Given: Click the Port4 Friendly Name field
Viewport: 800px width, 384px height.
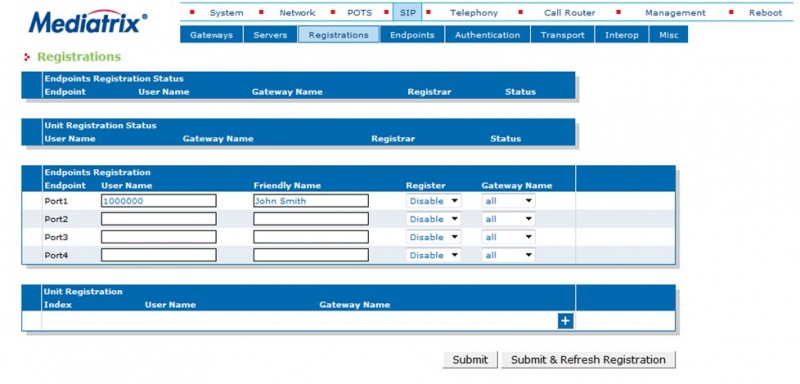Looking at the screenshot, I should (x=311, y=255).
